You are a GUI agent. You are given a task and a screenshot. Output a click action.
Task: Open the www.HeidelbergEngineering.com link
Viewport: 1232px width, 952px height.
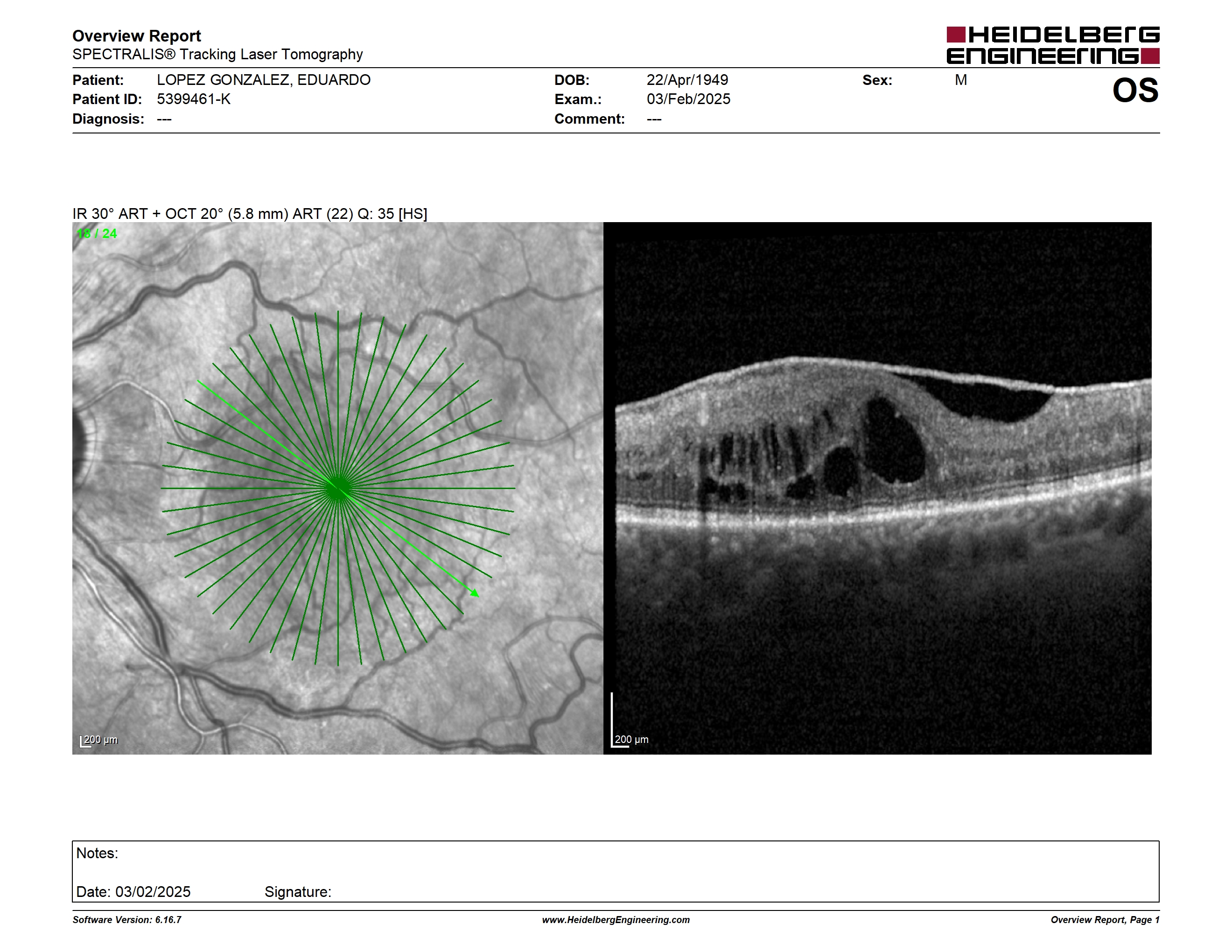tap(616, 920)
